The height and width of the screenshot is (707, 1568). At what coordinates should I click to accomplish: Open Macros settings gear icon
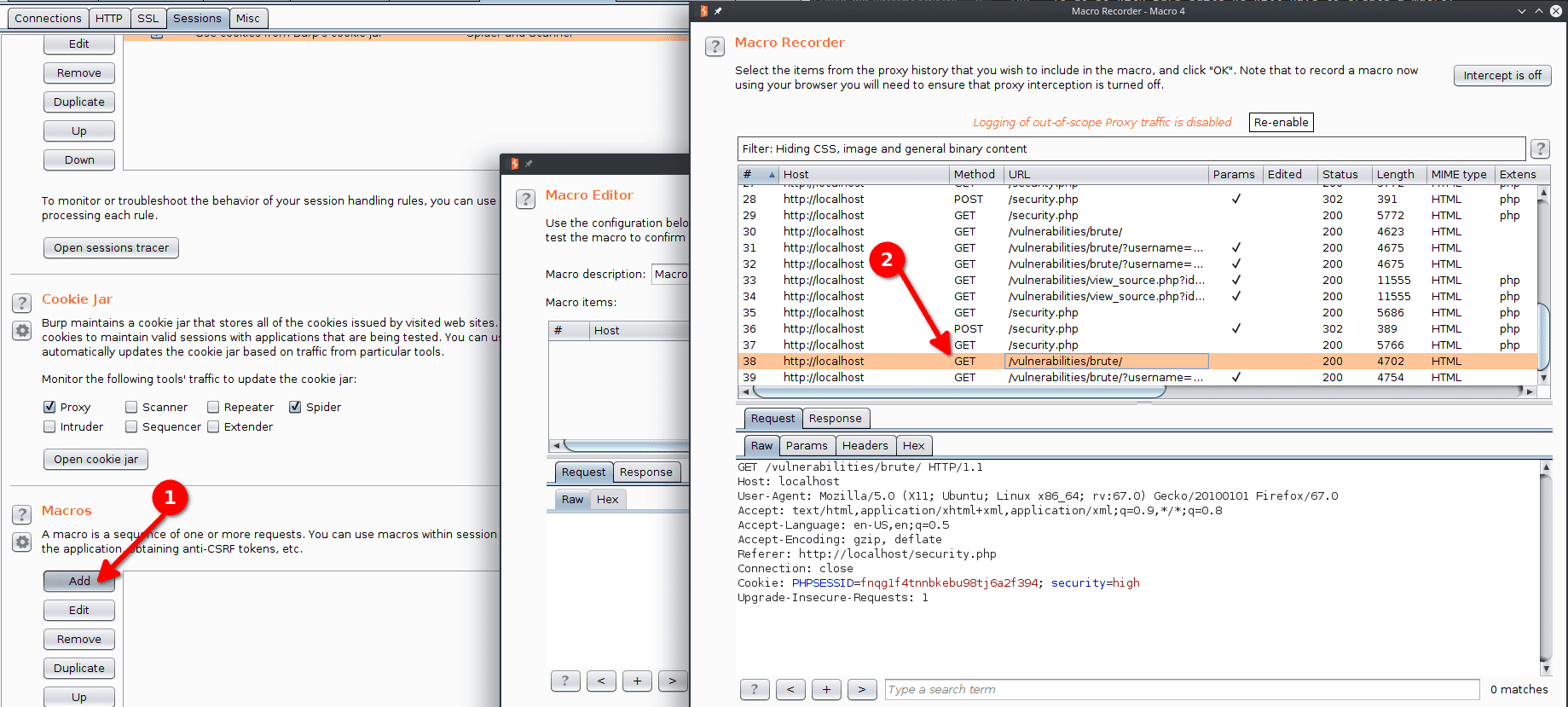pyautogui.click(x=22, y=542)
